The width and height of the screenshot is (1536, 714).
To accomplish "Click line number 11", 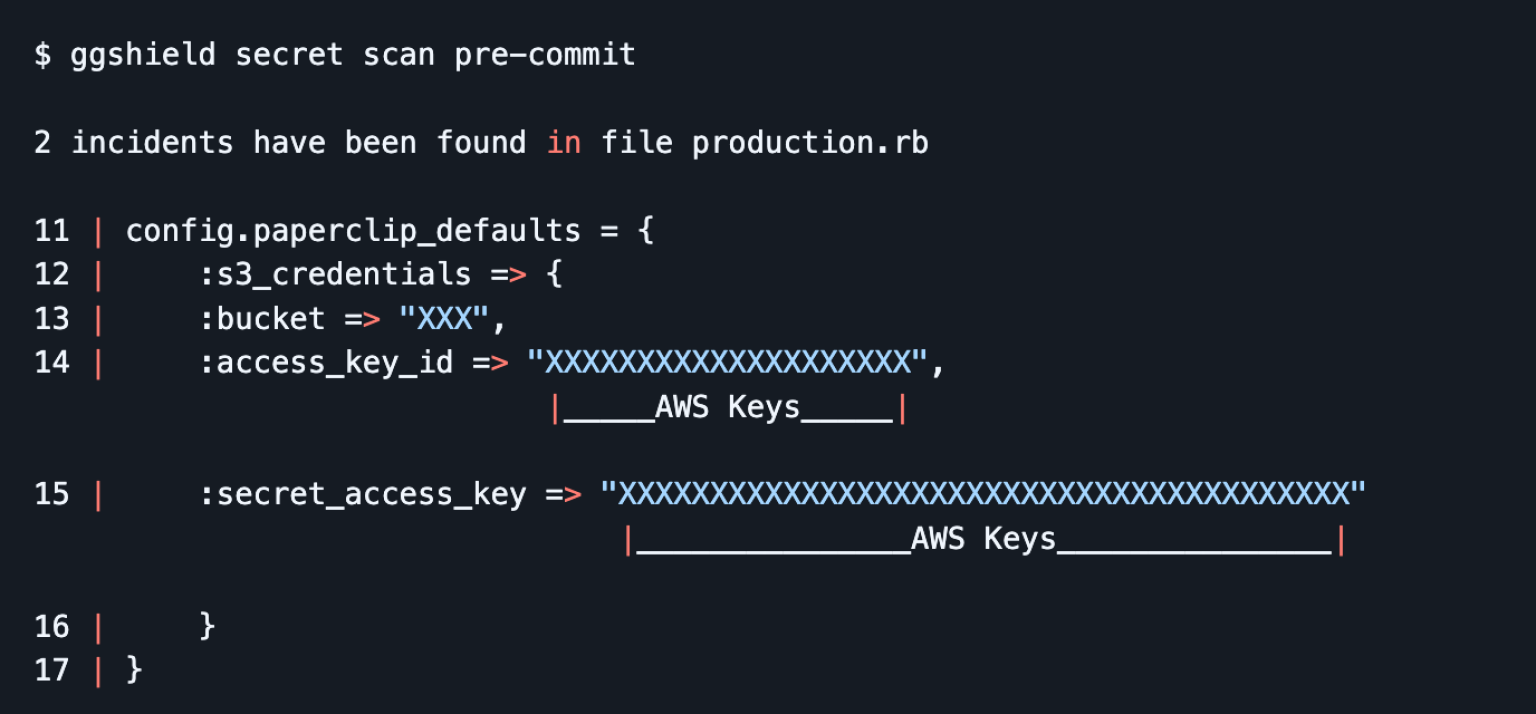I will tap(51, 231).
